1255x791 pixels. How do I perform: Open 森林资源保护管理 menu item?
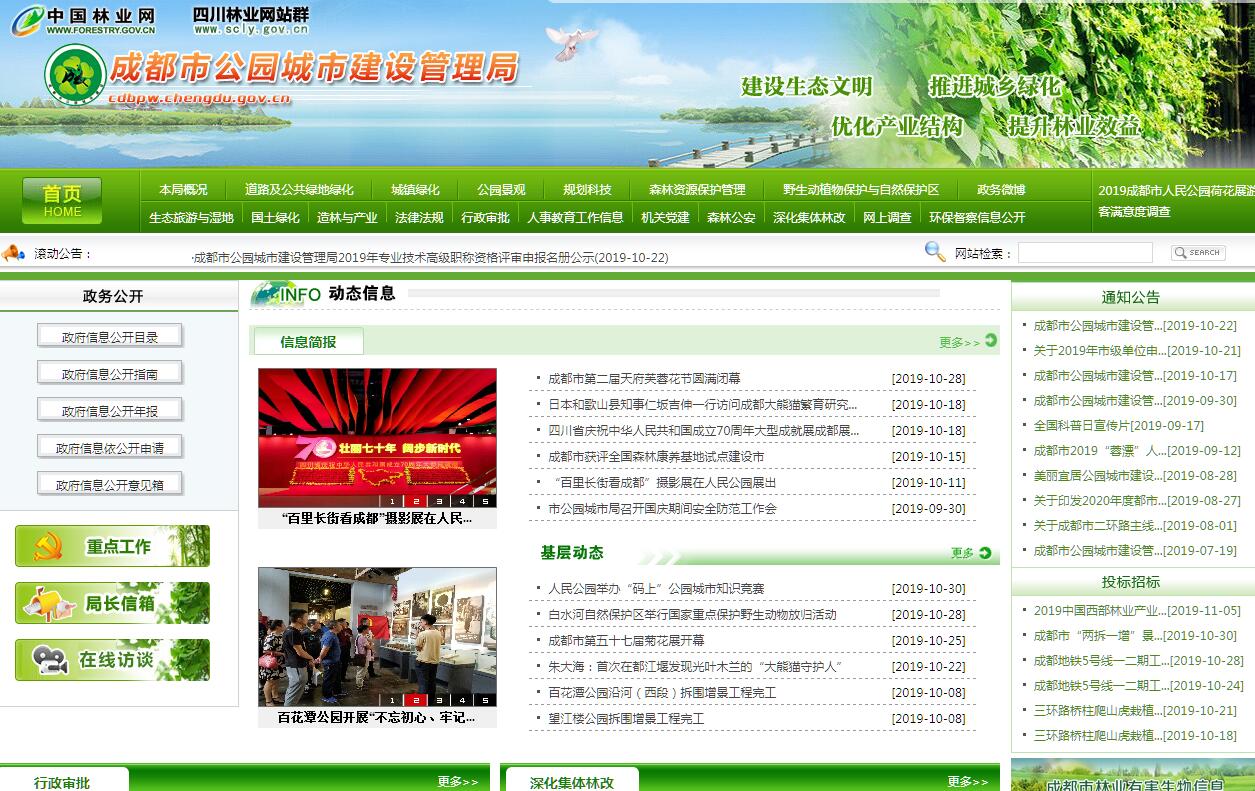pos(697,190)
